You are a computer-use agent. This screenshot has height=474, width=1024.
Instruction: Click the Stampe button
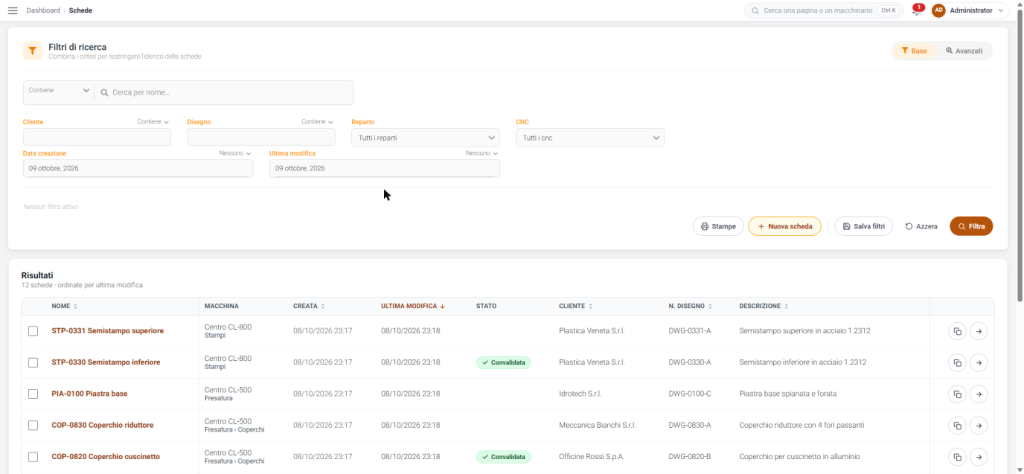[718, 227]
